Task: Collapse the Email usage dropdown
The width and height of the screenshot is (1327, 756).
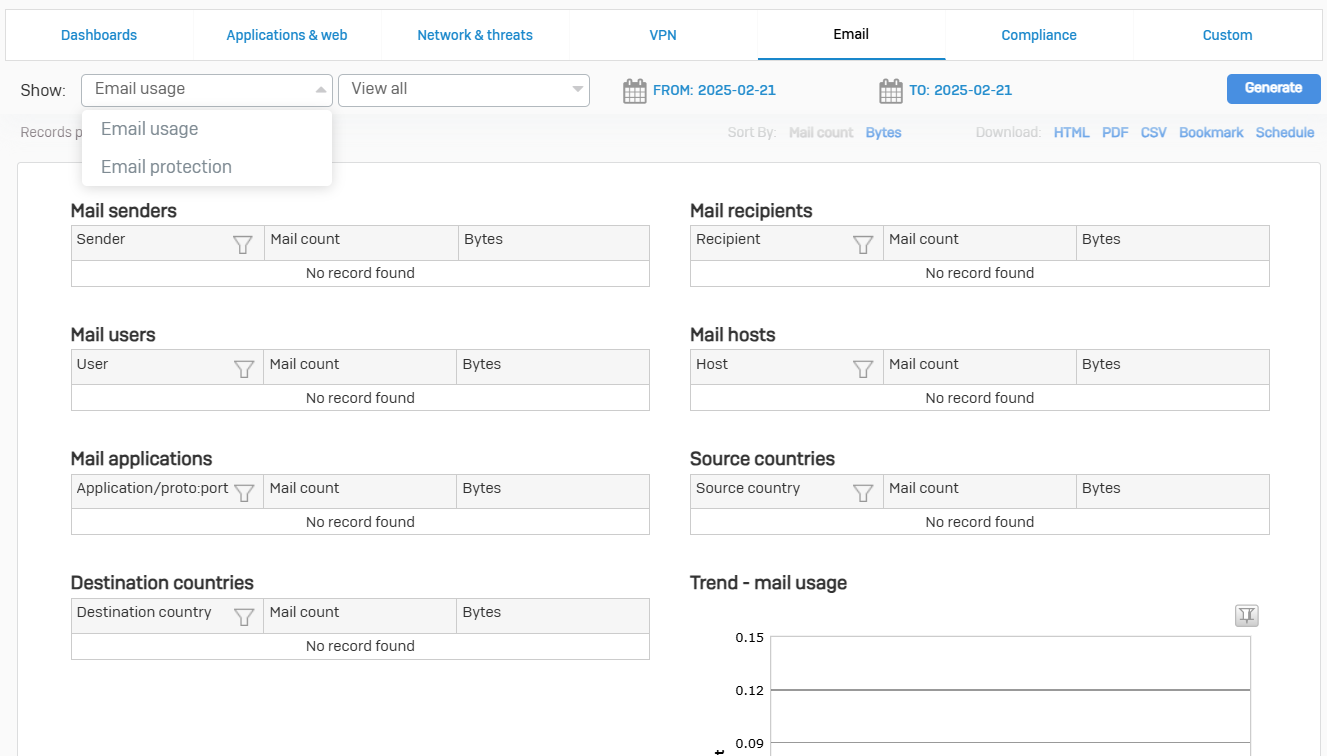Action: [x=320, y=90]
